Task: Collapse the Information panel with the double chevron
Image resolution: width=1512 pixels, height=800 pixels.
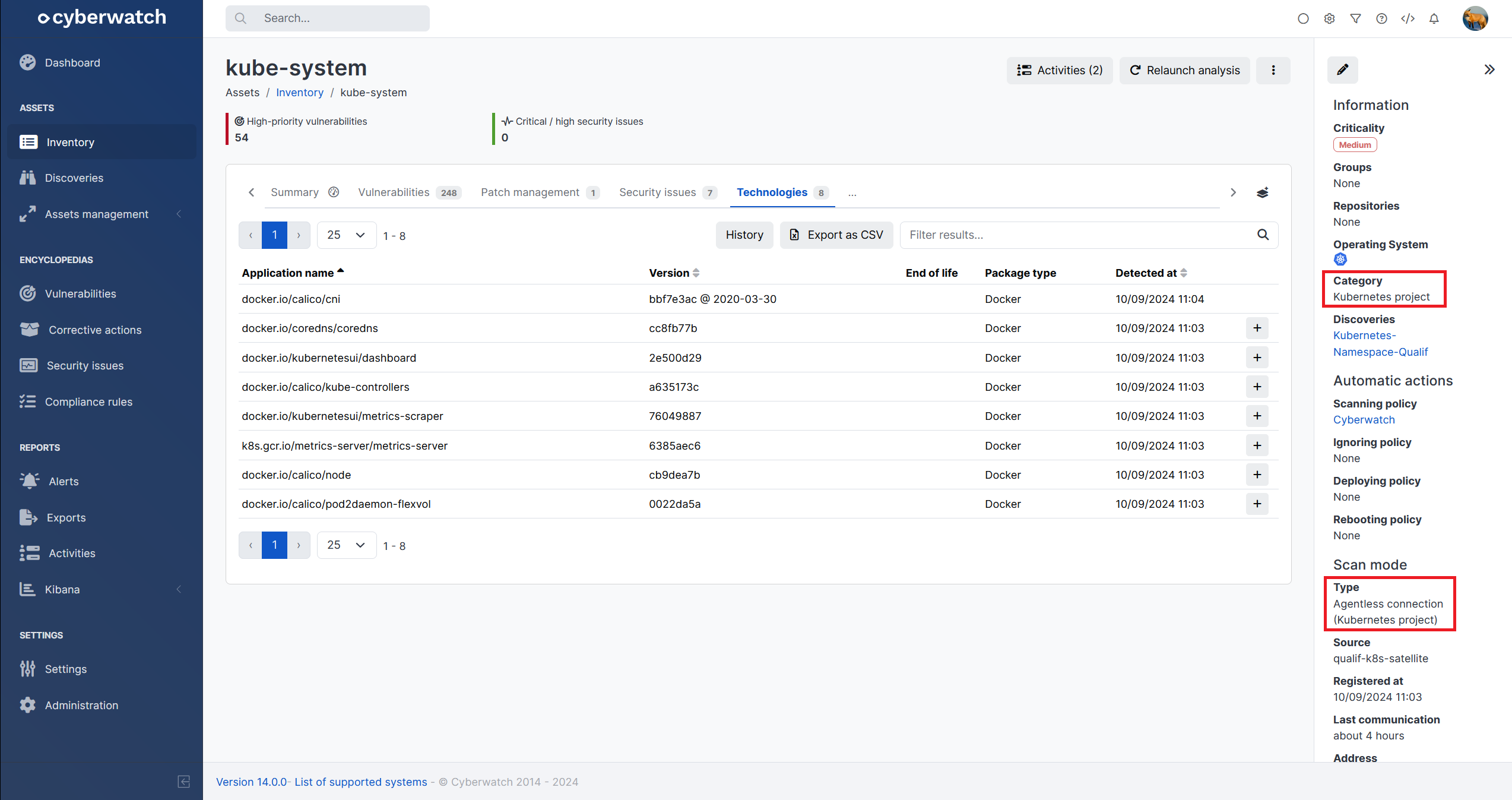Action: [1489, 69]
